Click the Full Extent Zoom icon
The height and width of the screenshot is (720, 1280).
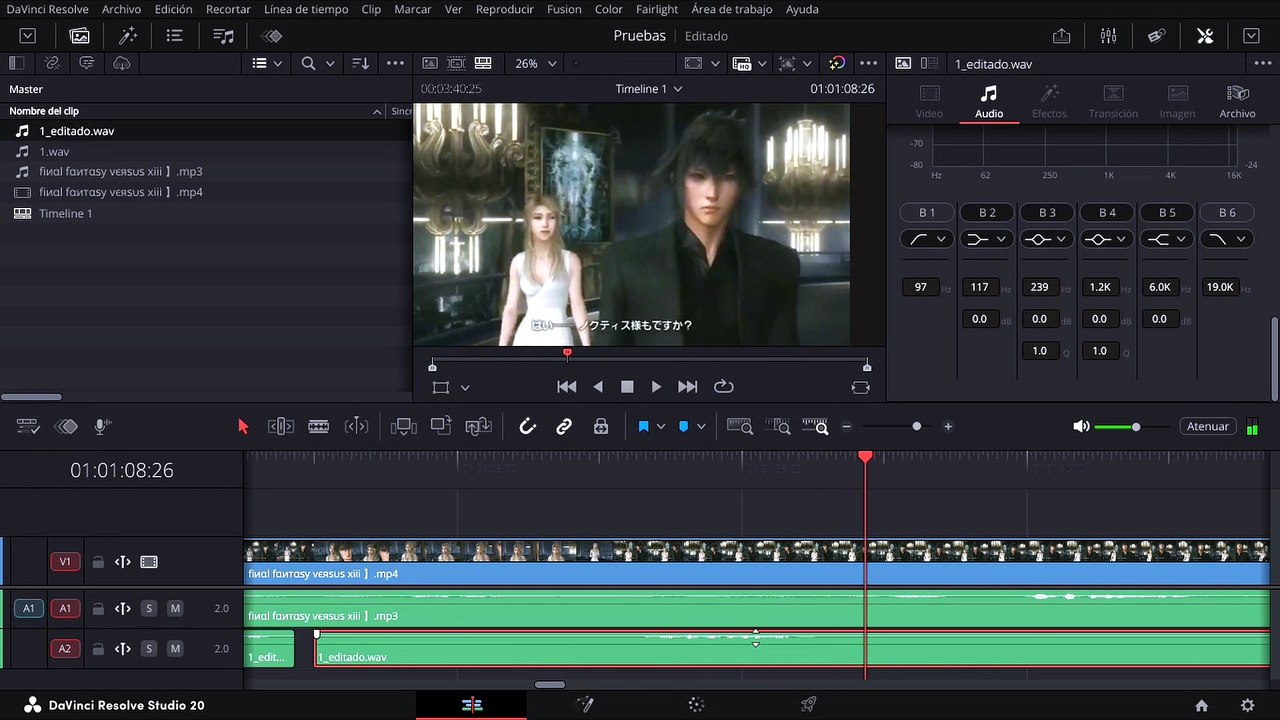740,427
